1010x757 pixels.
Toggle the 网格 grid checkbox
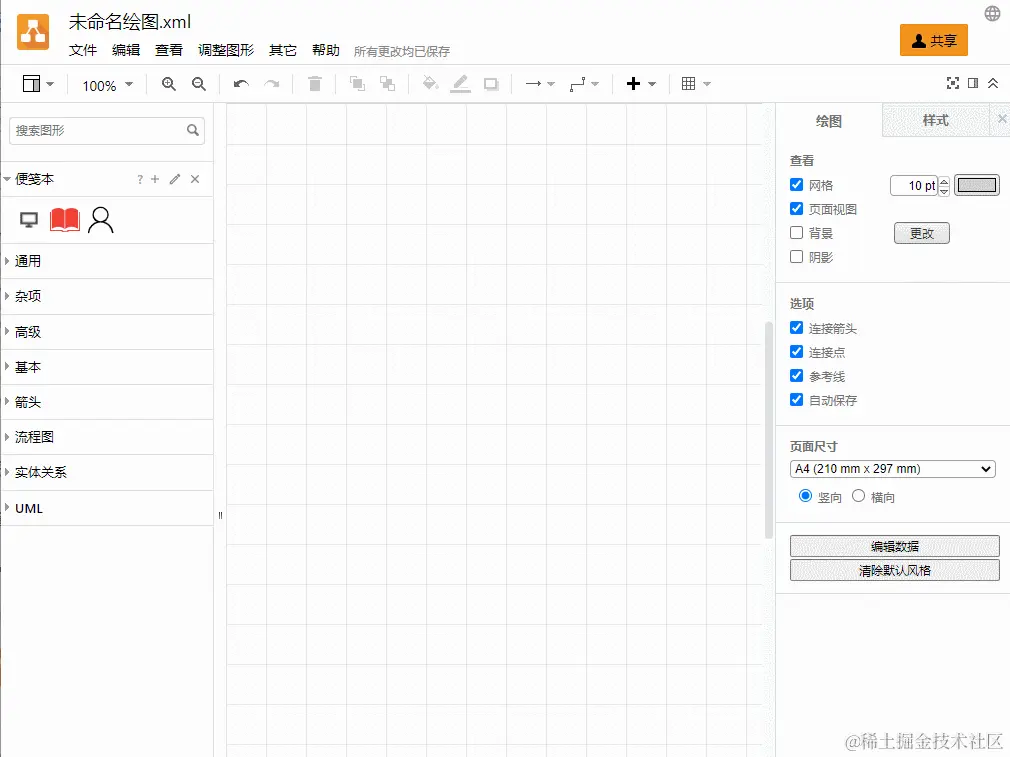pyautogui.click(x=797, y=185)
